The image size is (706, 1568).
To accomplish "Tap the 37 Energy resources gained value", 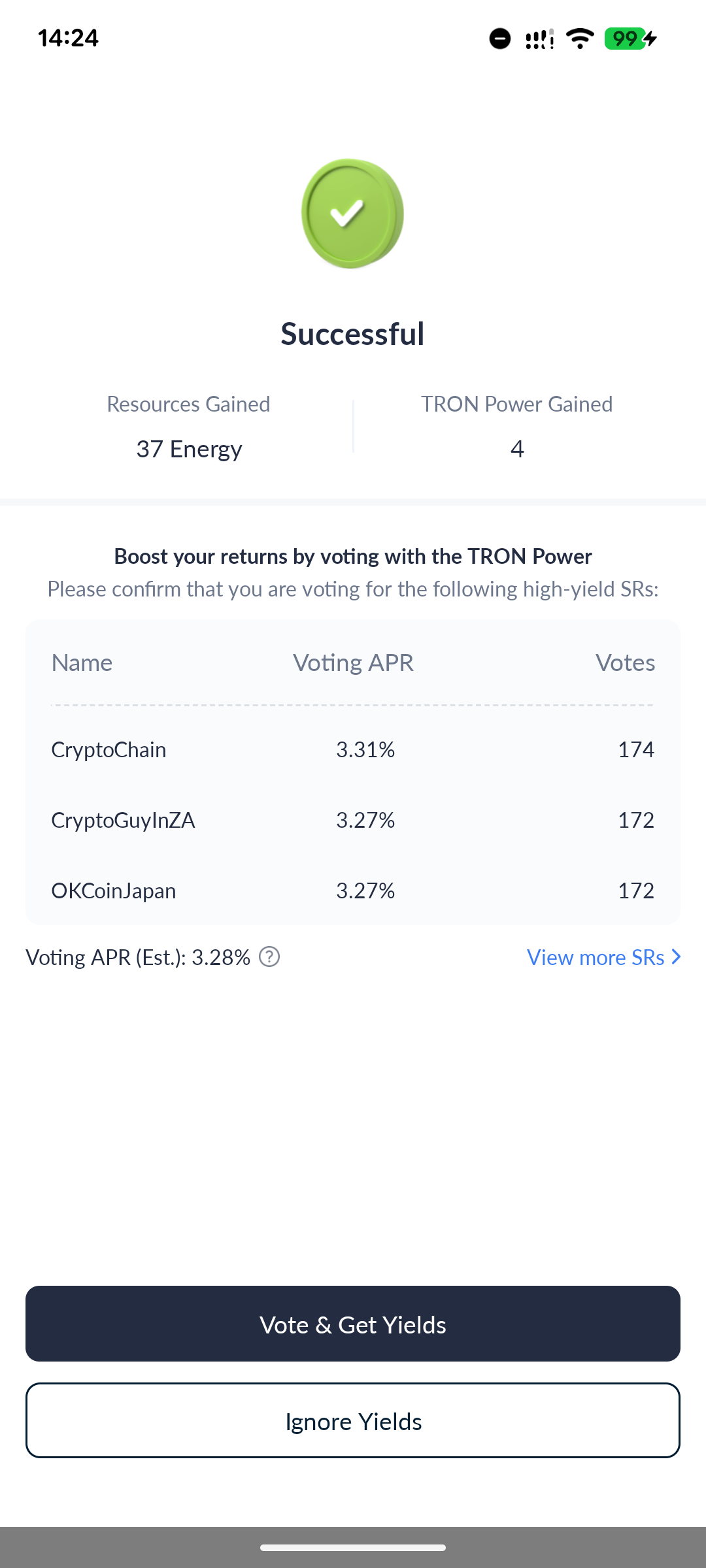I will click(189, 449).
